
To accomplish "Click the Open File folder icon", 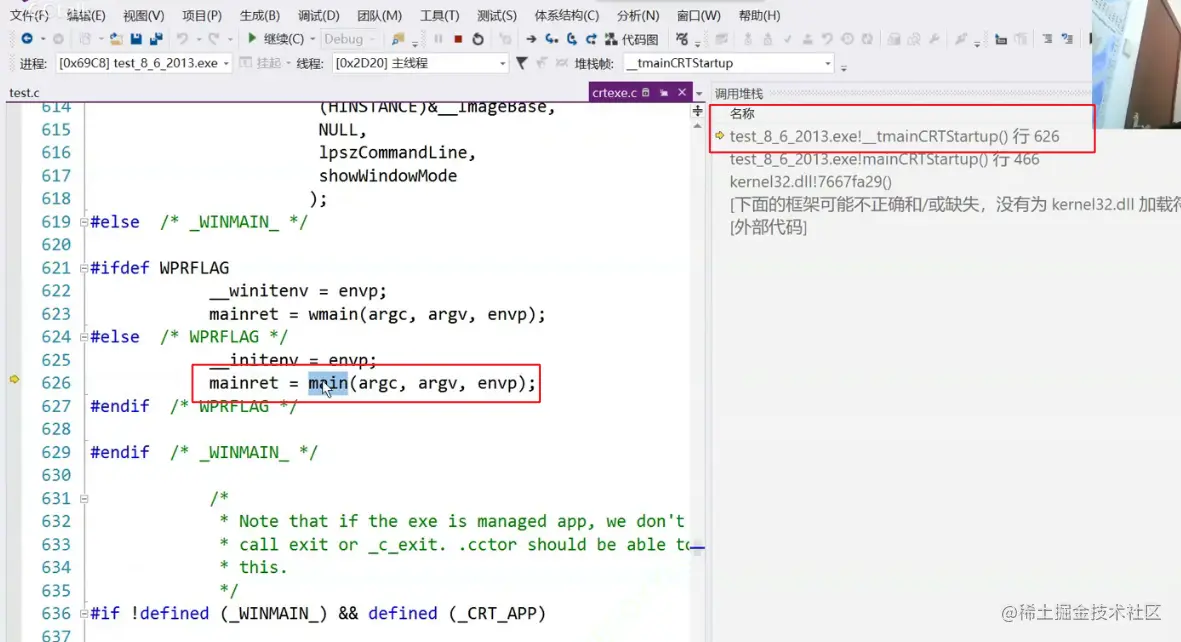I will (x=115, y=38).
